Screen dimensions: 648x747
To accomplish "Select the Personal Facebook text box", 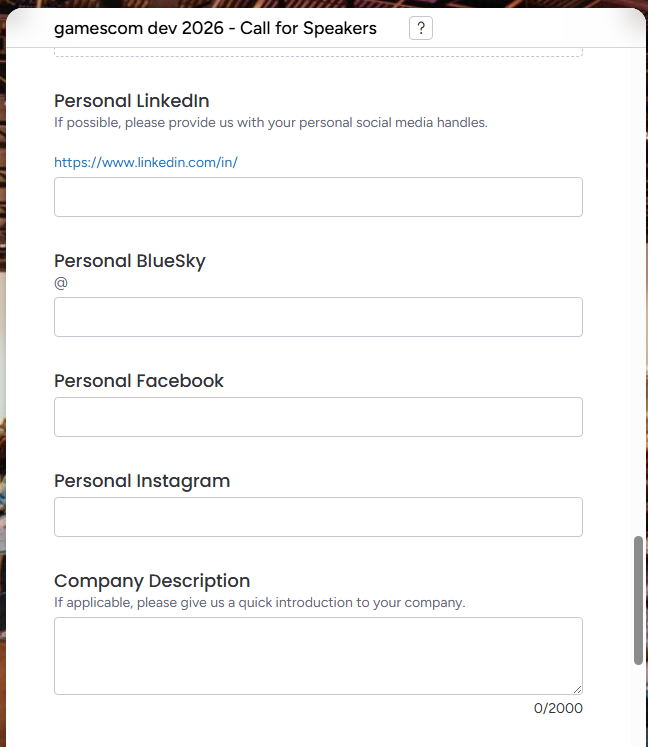I will 318,417.
